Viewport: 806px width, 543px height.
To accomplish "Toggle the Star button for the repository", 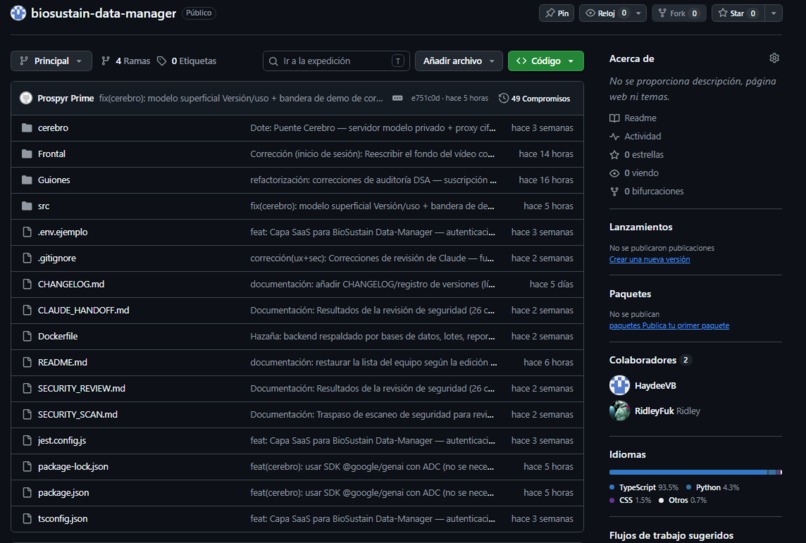I will click(x=738, y=13).
